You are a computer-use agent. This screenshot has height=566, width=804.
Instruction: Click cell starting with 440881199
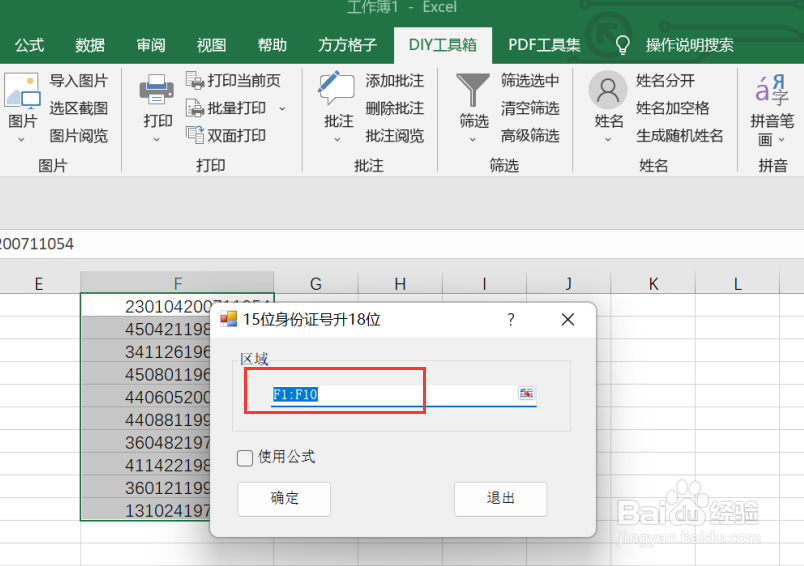(146, 420)
